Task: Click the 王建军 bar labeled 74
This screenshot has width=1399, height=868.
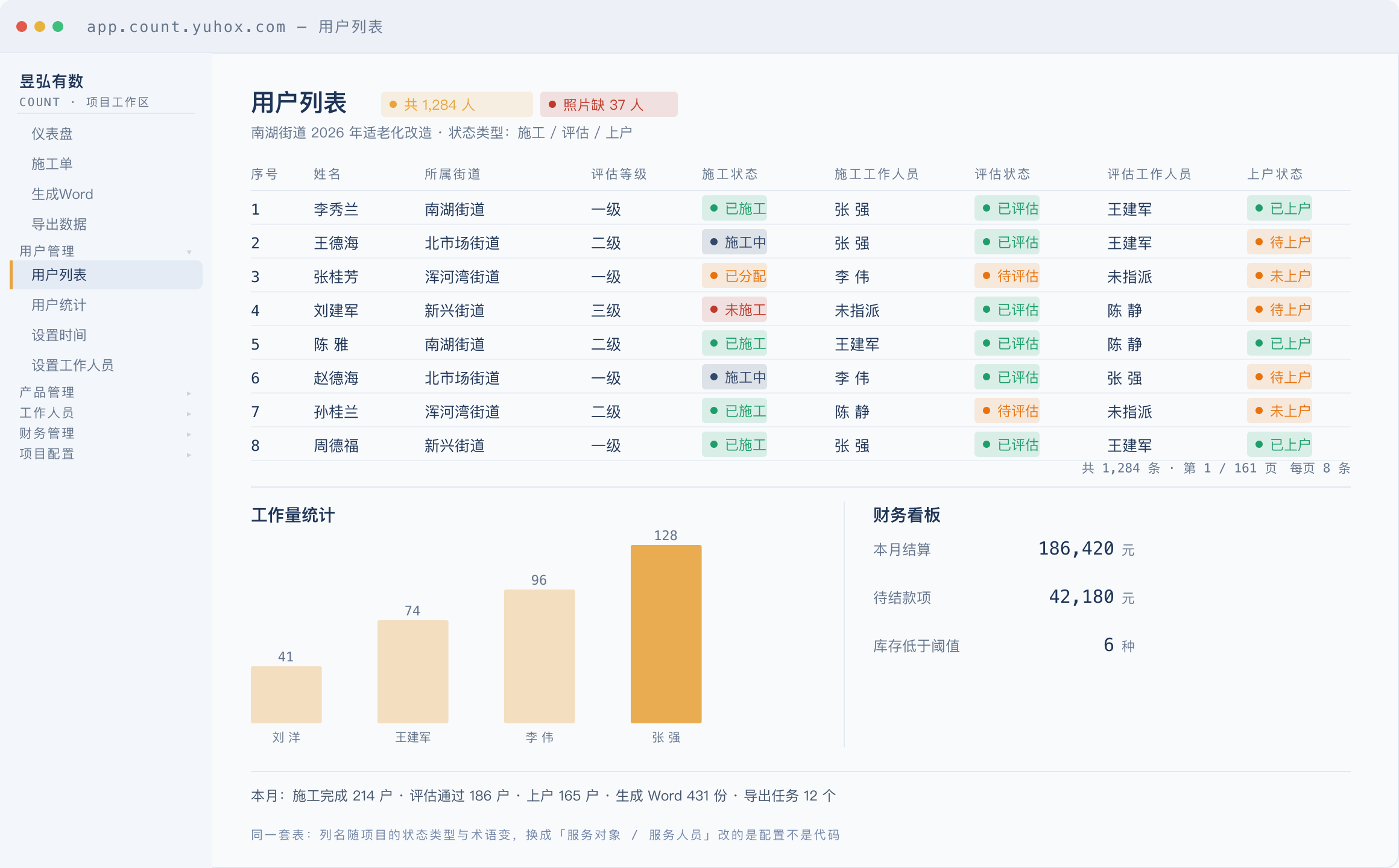Action: point(412,671)
